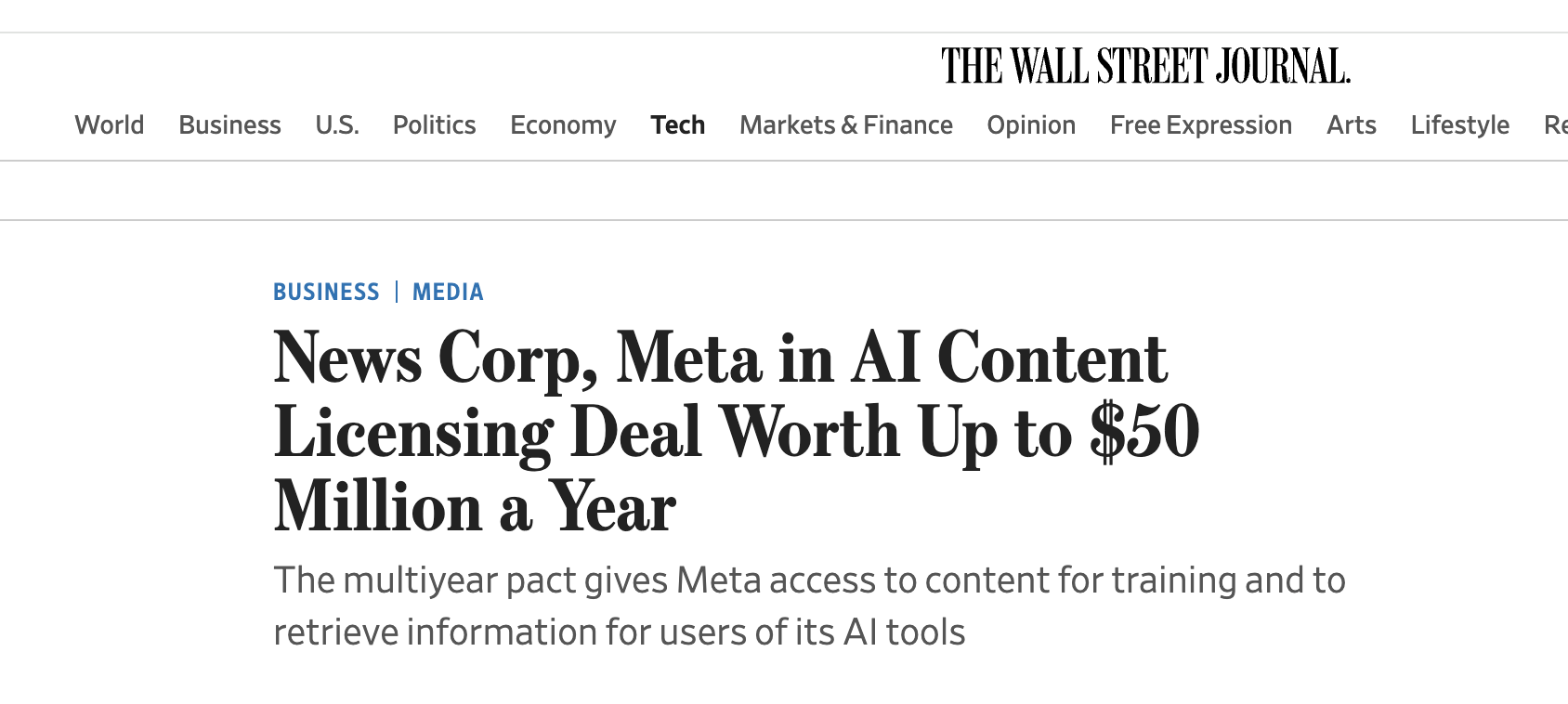Open the World news section
This screenshot has height=704, width=1568.
pos(109,124)
